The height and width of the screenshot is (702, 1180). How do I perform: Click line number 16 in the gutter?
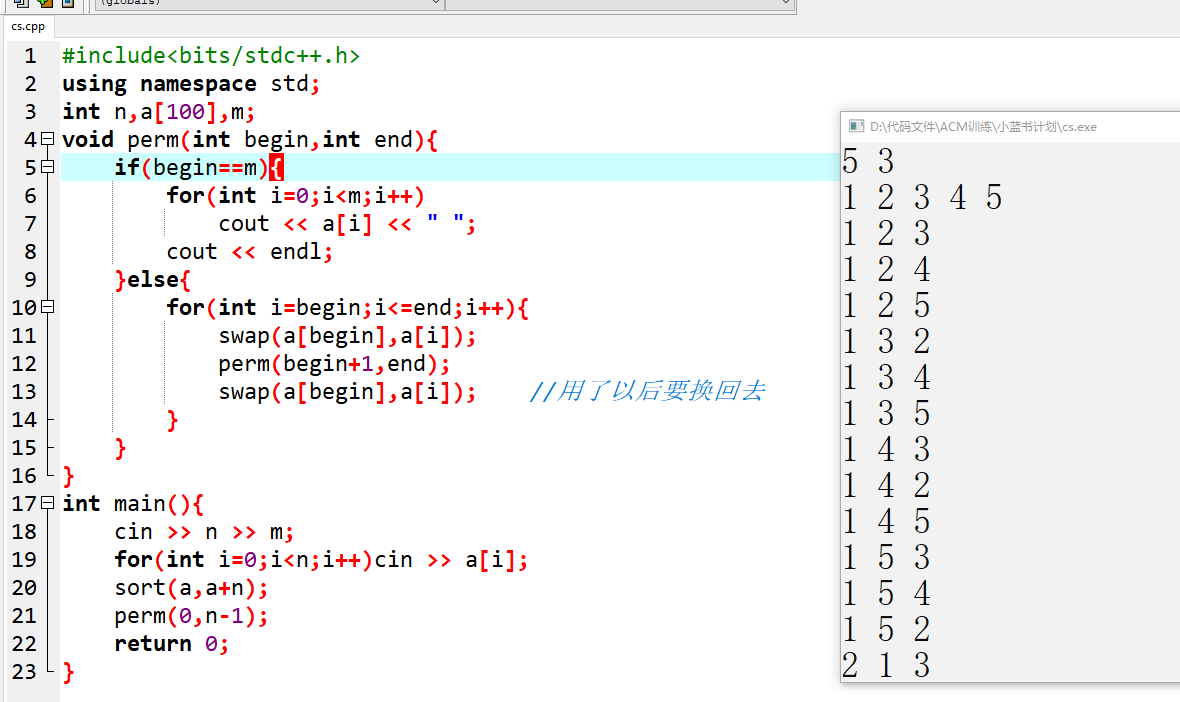pyautogui.click(x=24, y=476)
